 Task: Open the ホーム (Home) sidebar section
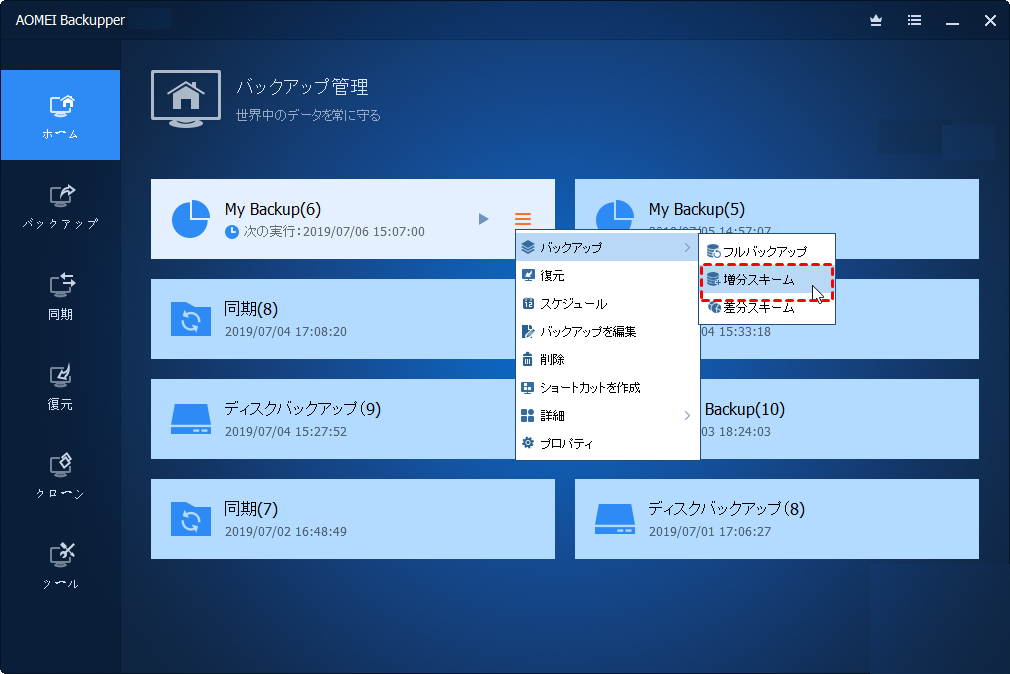pos(61,115)
